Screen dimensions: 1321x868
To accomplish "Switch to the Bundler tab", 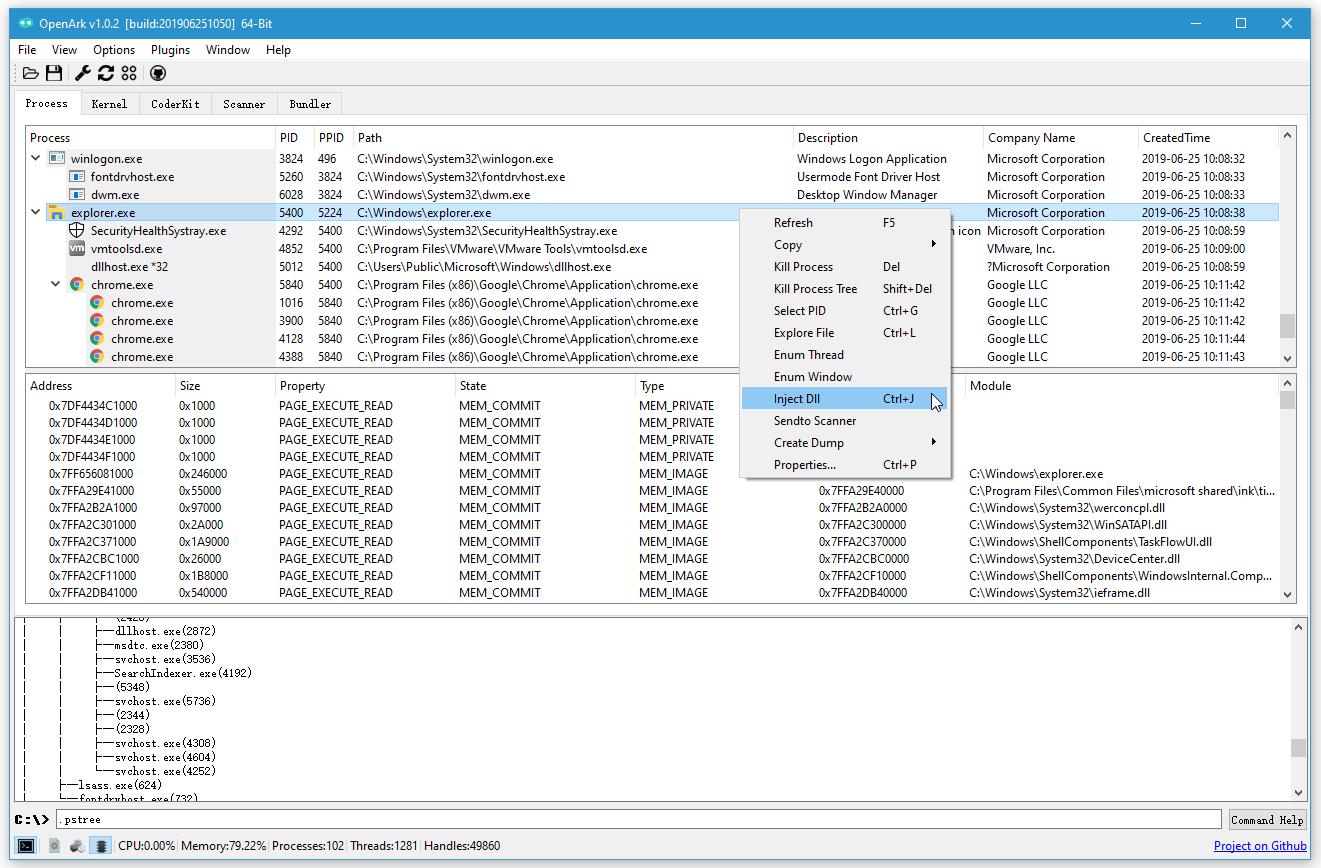I will [x=310, y=104].
